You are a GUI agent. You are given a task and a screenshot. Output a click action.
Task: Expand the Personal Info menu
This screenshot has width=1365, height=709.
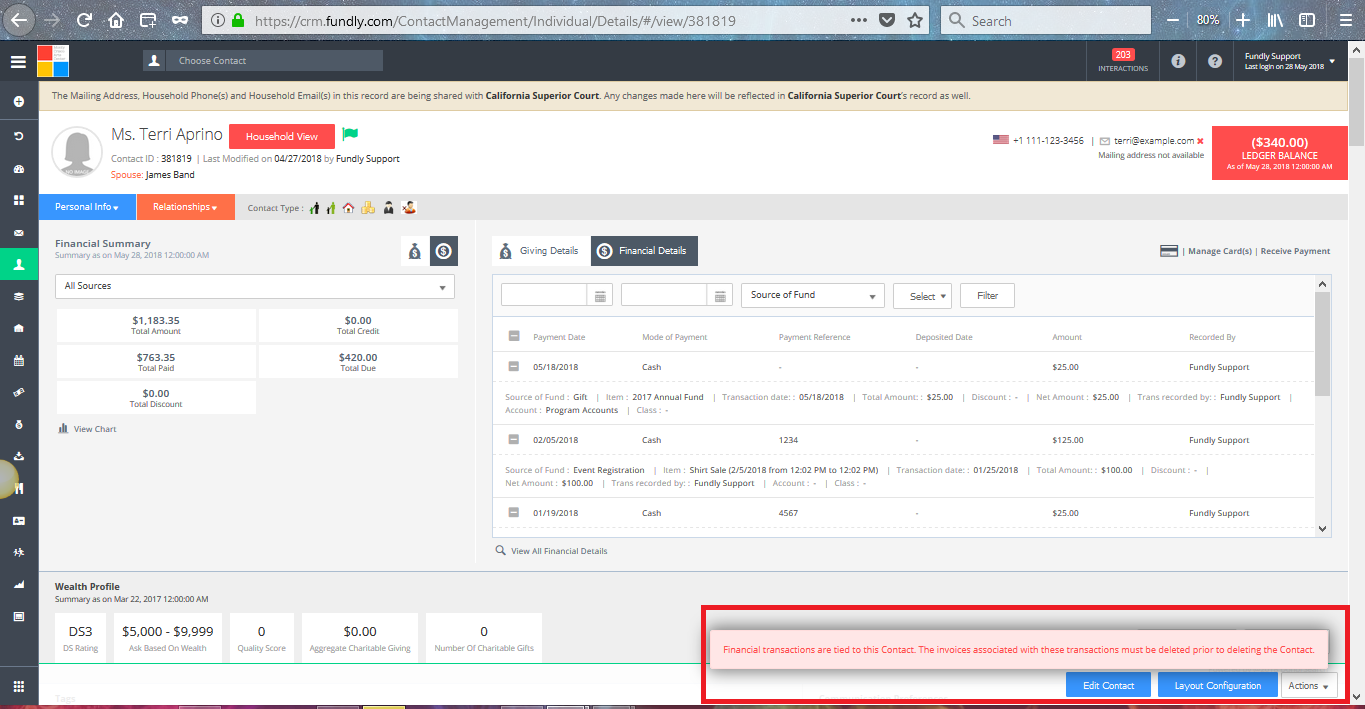(x=87, y=207)
